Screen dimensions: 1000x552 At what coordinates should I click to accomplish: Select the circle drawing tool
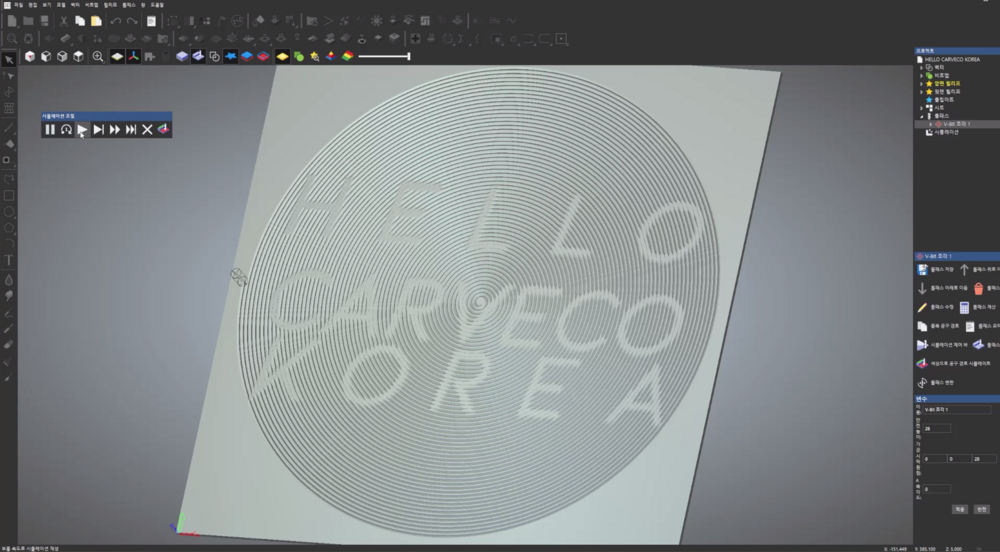(9, 212)
